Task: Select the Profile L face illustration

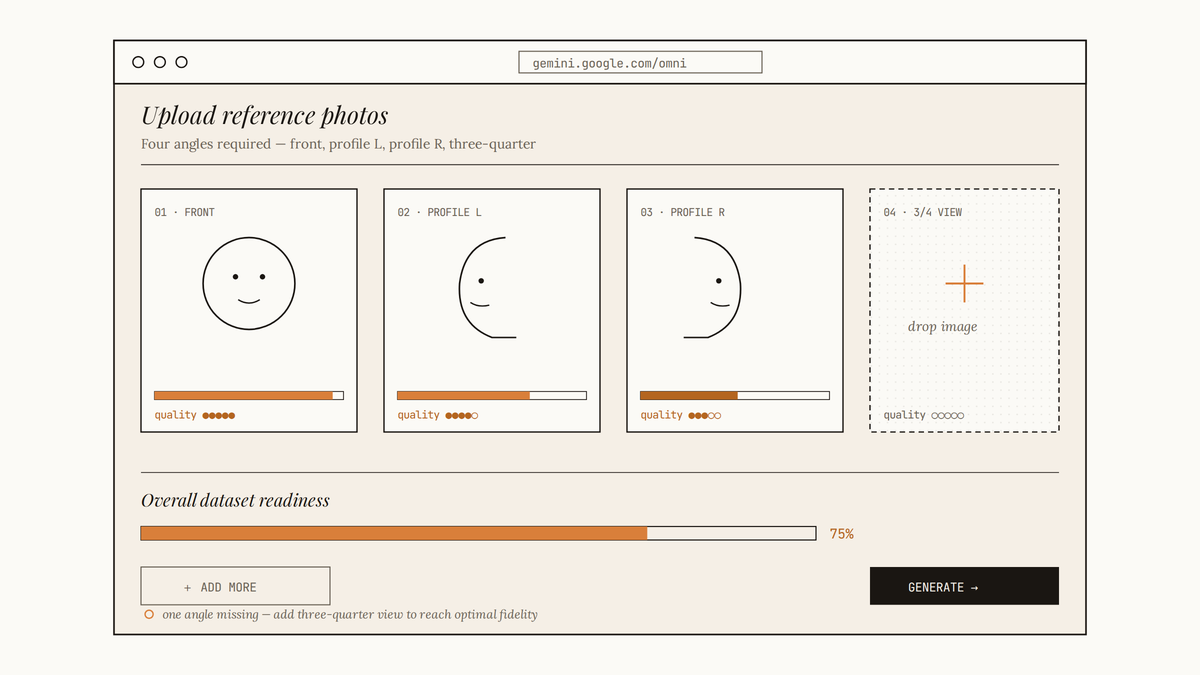Action: (x=488, y=287)
